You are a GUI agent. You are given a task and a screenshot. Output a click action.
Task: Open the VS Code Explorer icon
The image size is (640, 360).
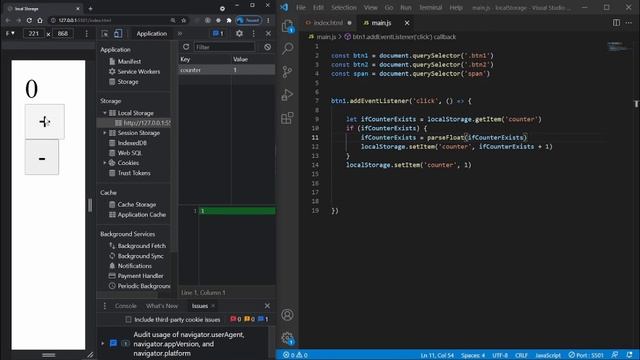288,27
